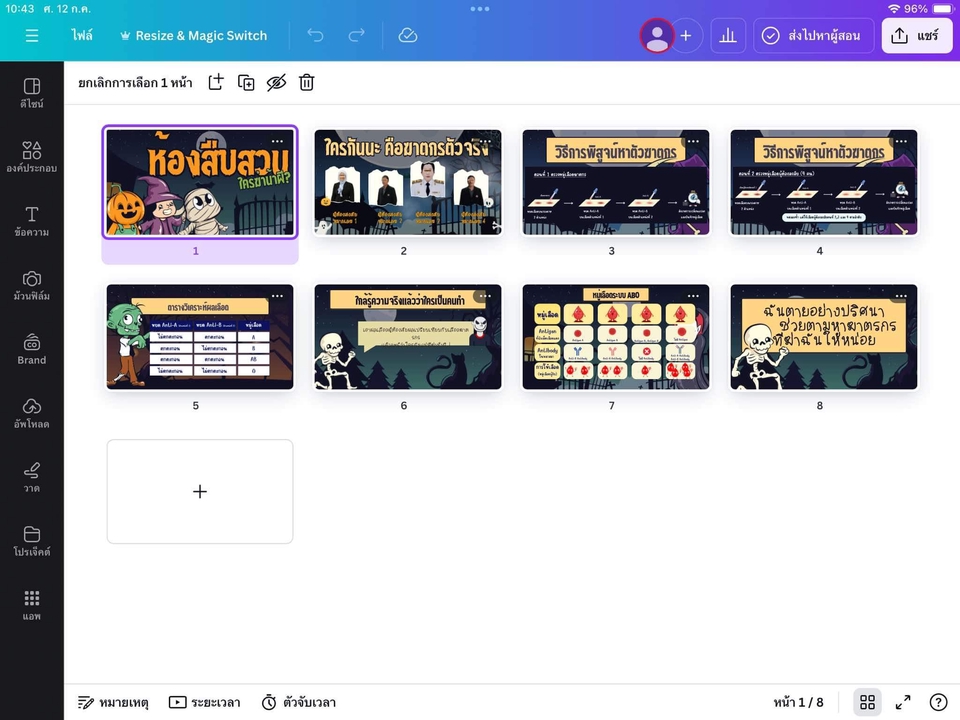
Task: Select page 1 thumbnail
Action: click(x=200, y=182)
